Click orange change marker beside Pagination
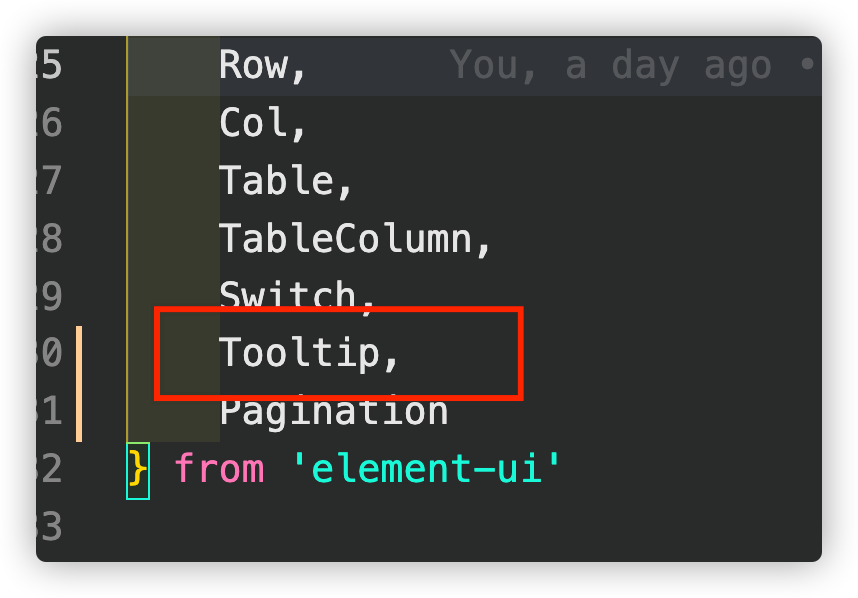This screenshot has width=858, height=598. coord(79,412)
